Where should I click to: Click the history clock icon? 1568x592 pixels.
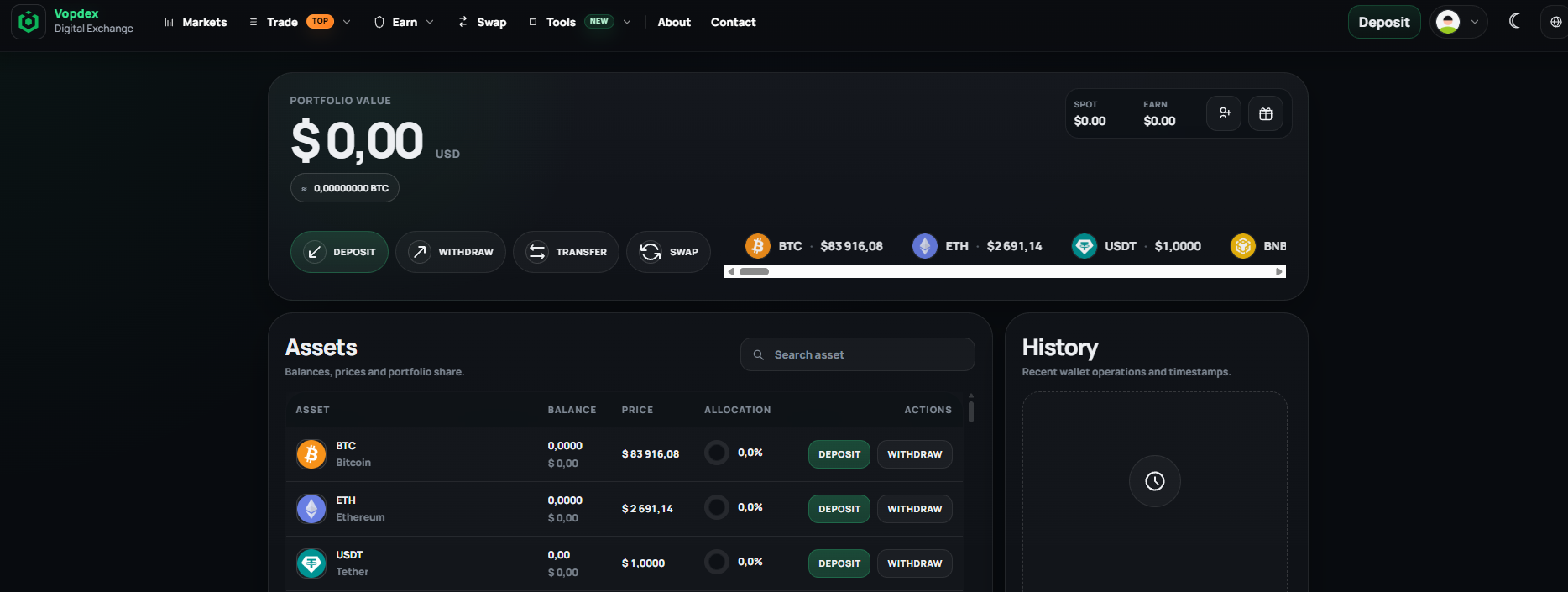pos(1155,481)
